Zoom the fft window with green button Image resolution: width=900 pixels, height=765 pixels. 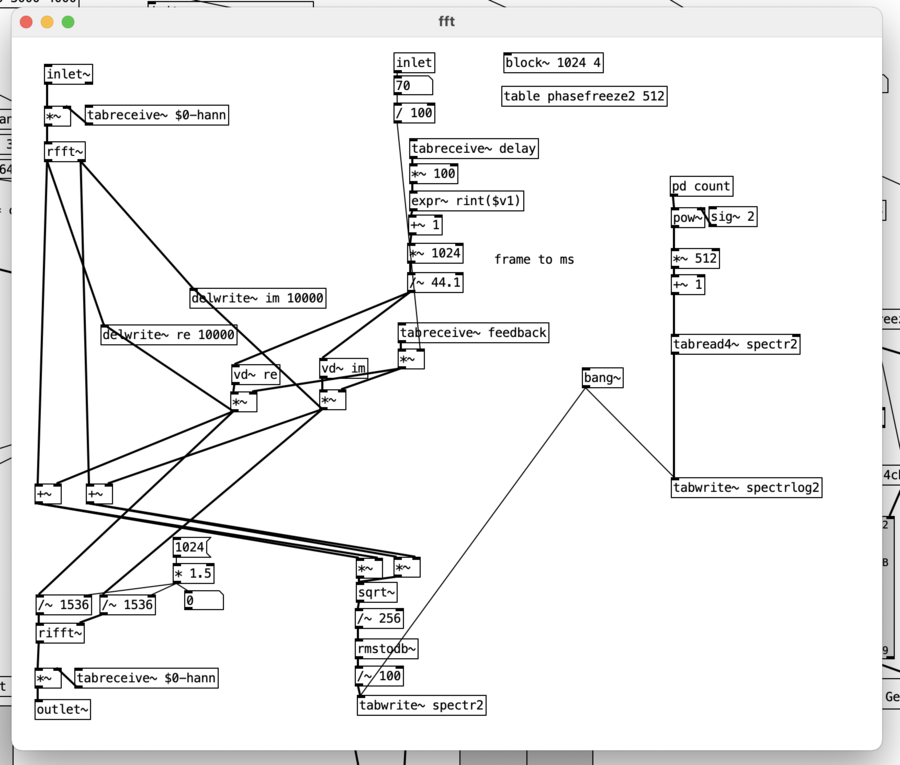coord(68,22)
